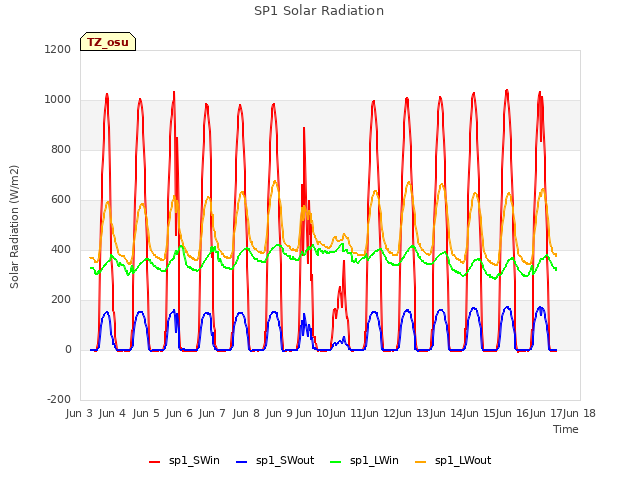Viewport: 640px width, 480px height.
Task: Click the -200 y-axis tick label
Action: tap(59, 399)
